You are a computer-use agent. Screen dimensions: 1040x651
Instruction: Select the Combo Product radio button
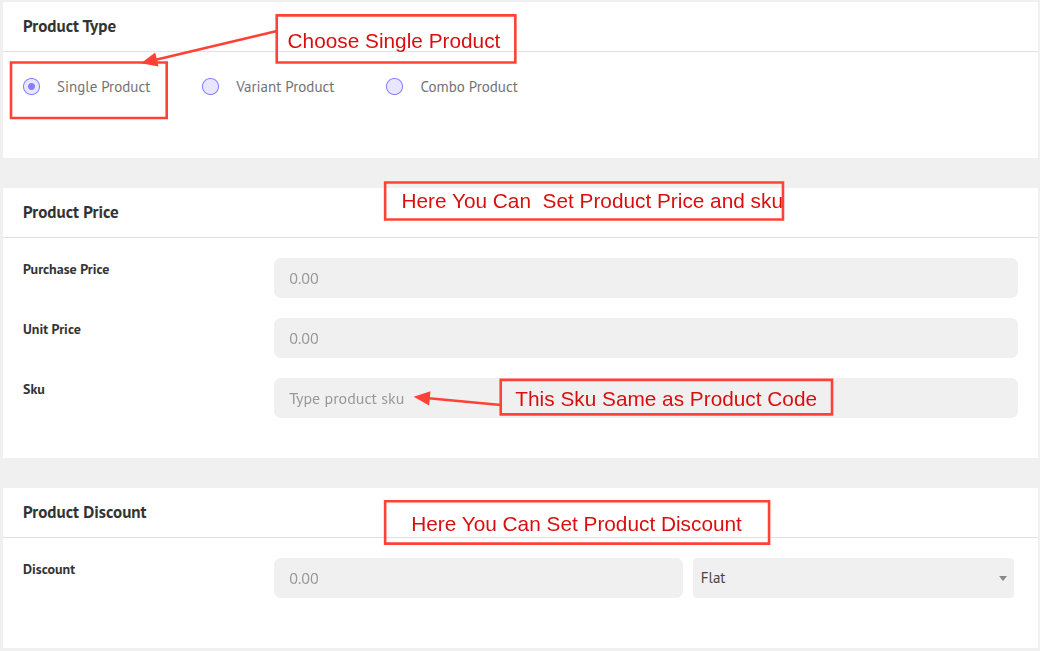(395, 87)
